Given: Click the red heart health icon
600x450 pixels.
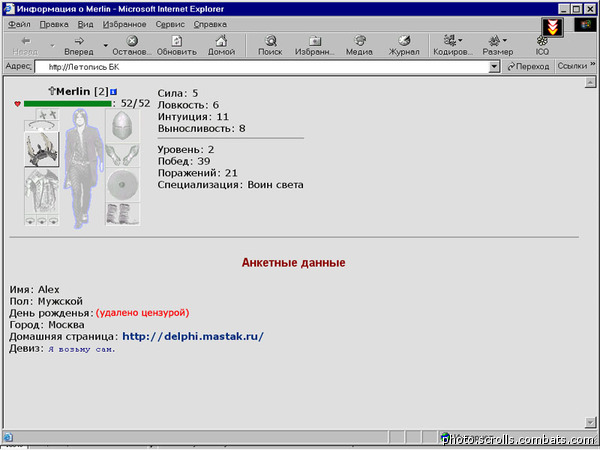Looking at the screenshot, I should tap(17, 104).
